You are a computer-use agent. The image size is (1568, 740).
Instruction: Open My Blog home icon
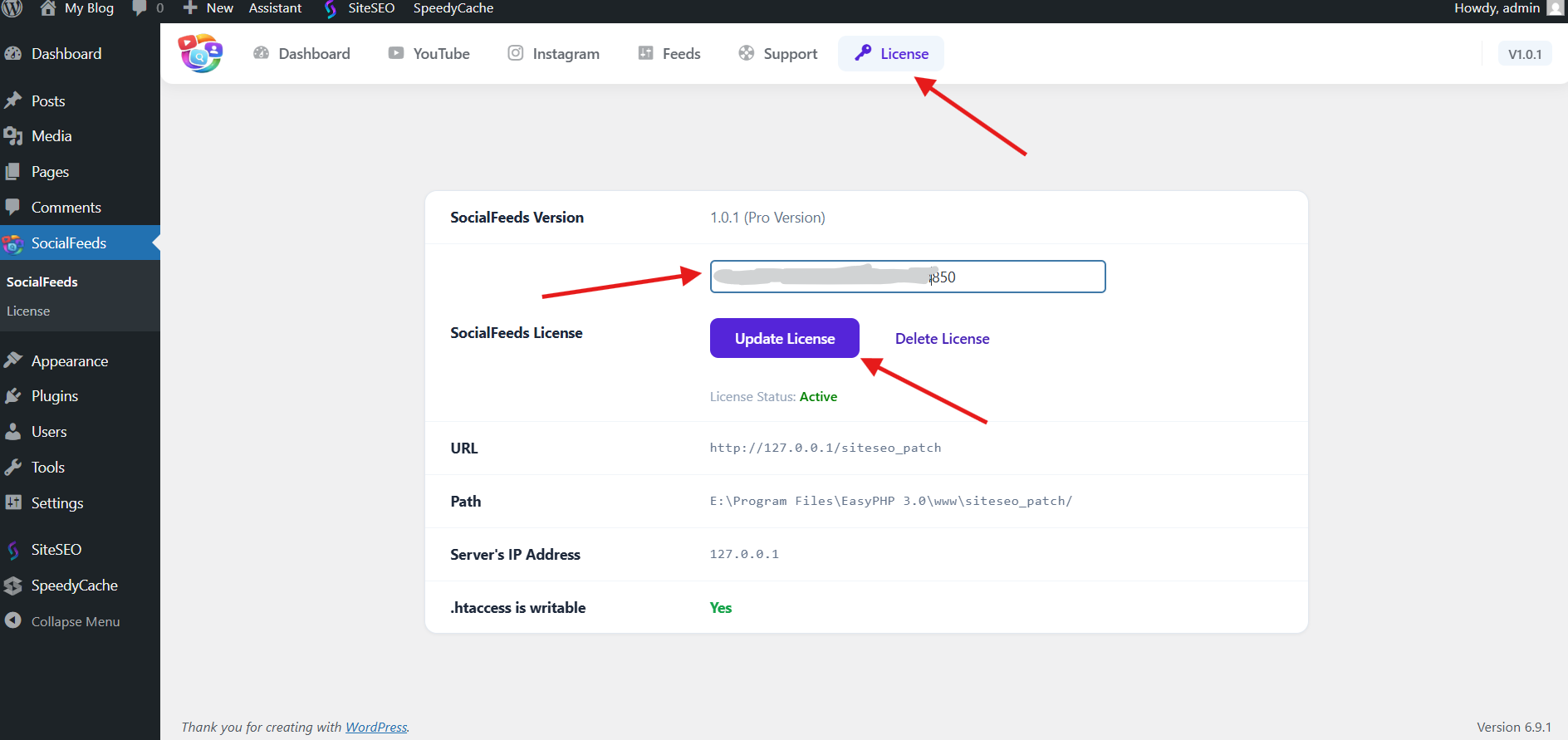point(48,7)
